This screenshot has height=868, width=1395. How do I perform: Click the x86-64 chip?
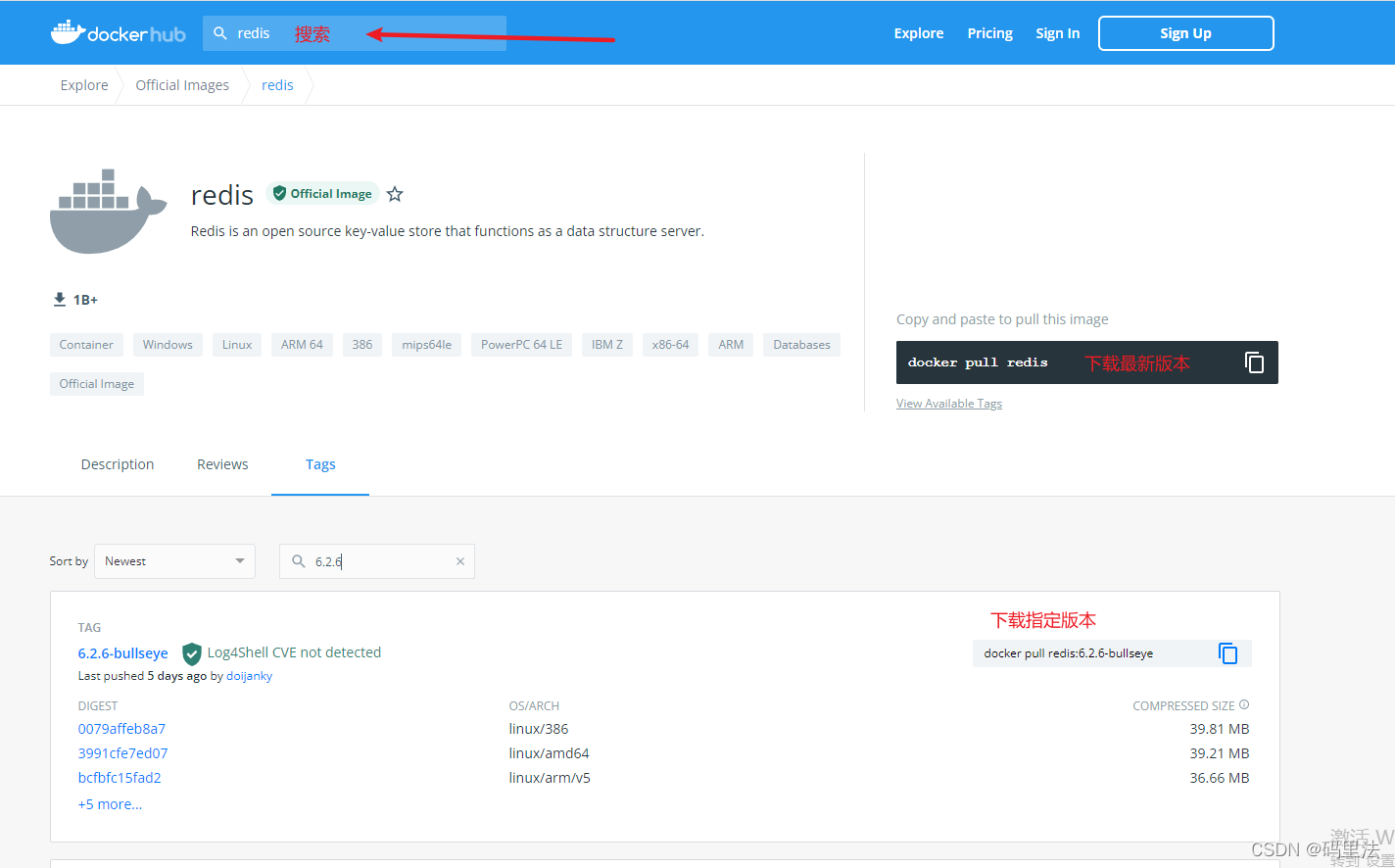click(x=670, y=345)
